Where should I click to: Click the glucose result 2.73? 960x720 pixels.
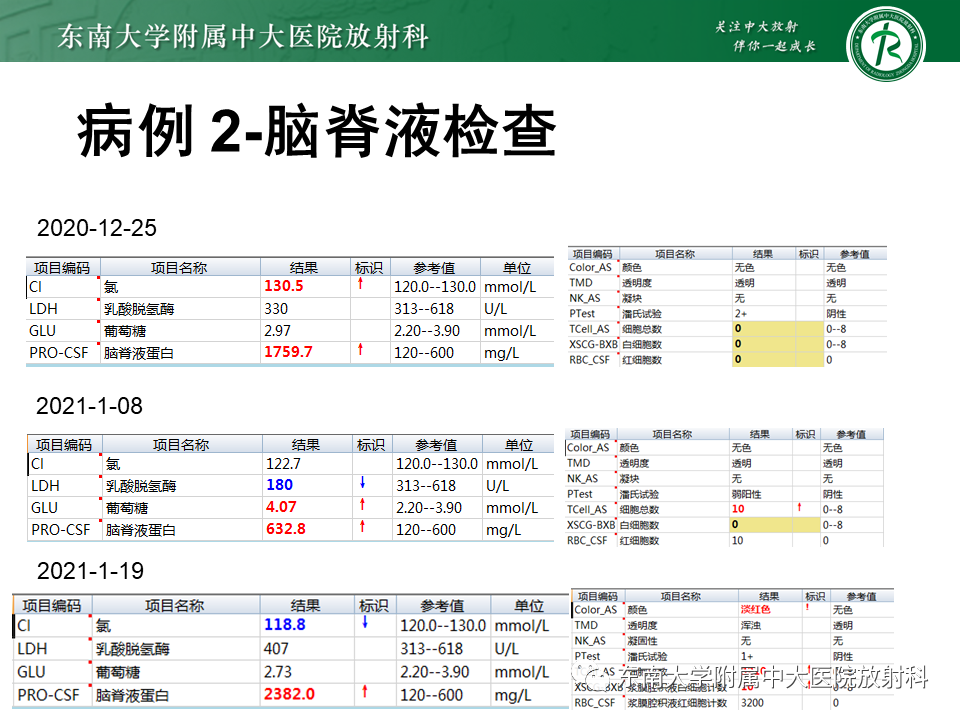click(x=278, y=672)
